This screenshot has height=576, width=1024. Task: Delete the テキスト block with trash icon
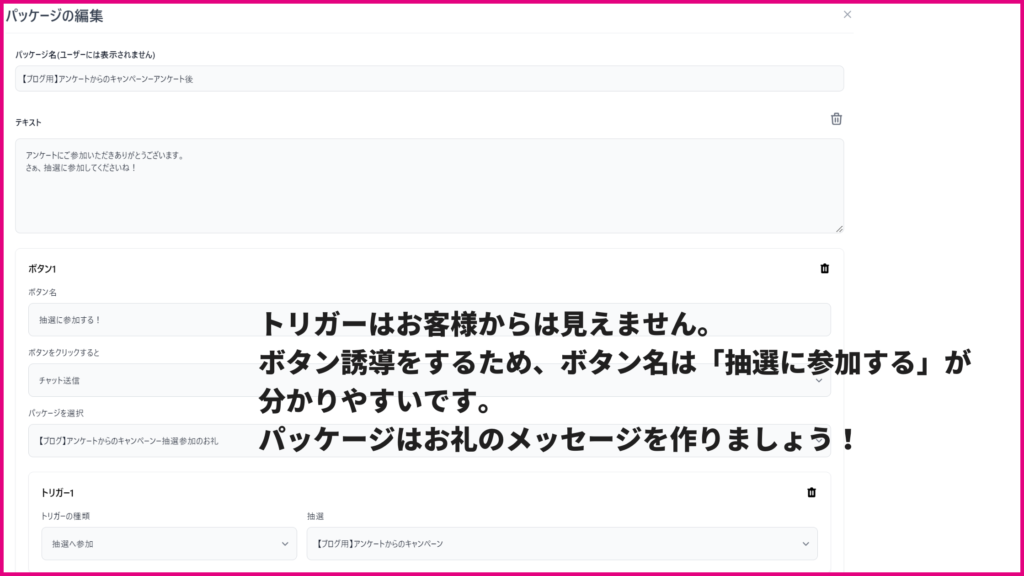tap(836, 119)
